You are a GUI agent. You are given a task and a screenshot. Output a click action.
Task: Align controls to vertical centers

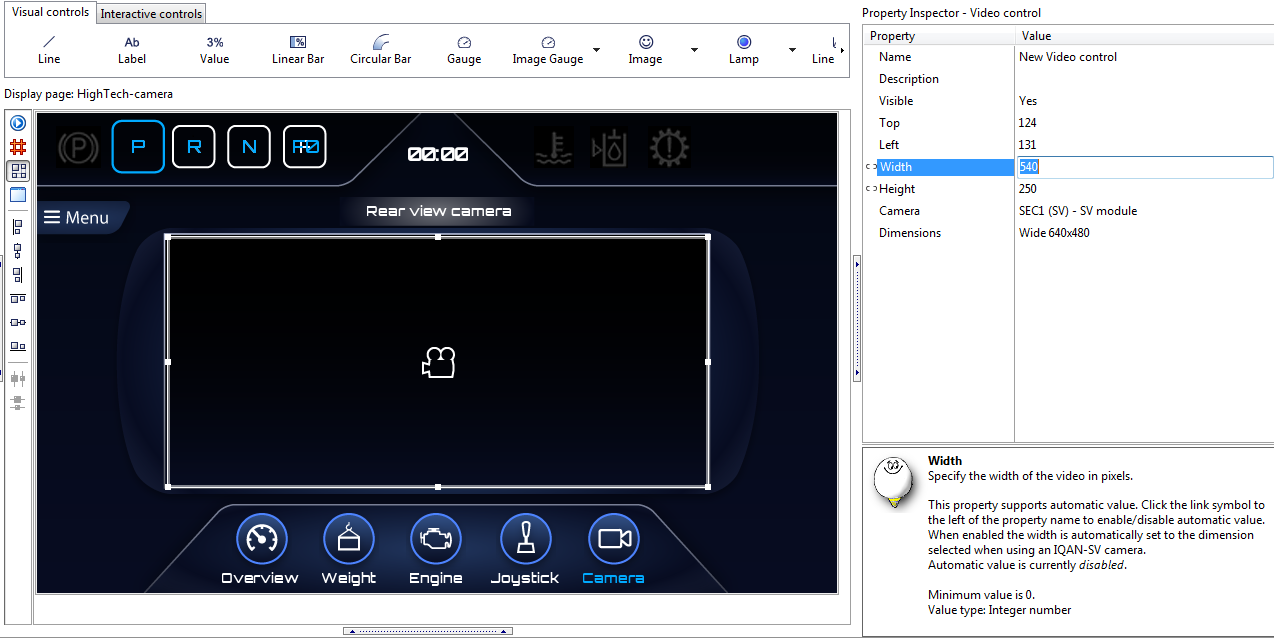point(18,323)
